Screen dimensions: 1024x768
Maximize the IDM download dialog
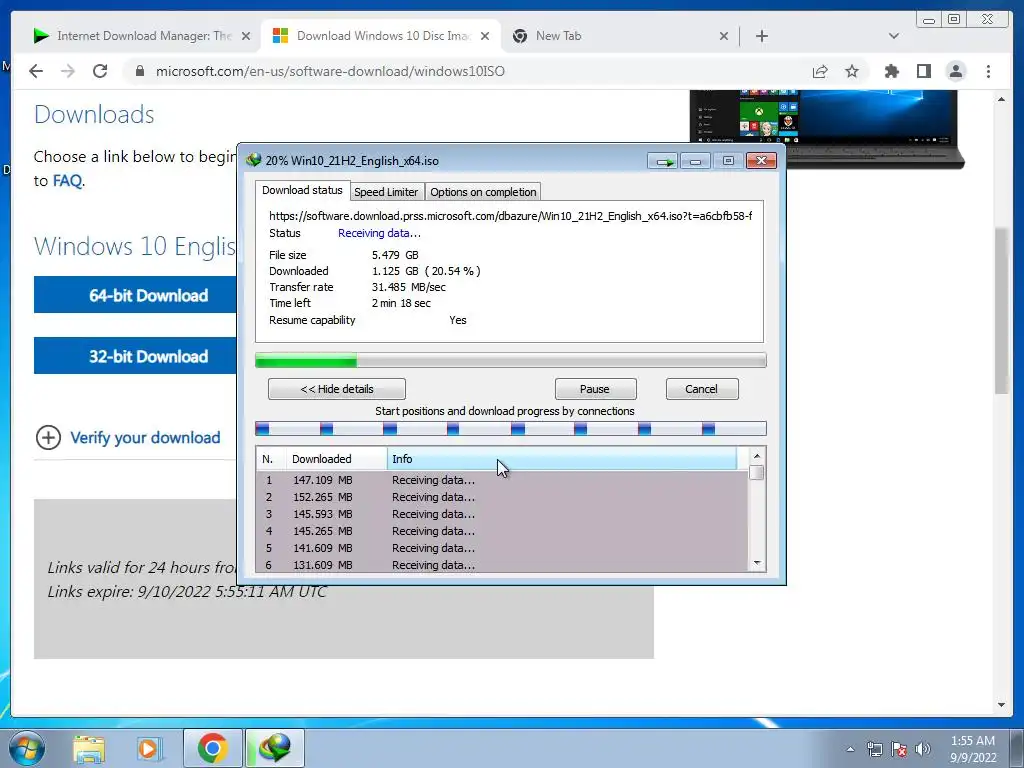tap(728, 161)
